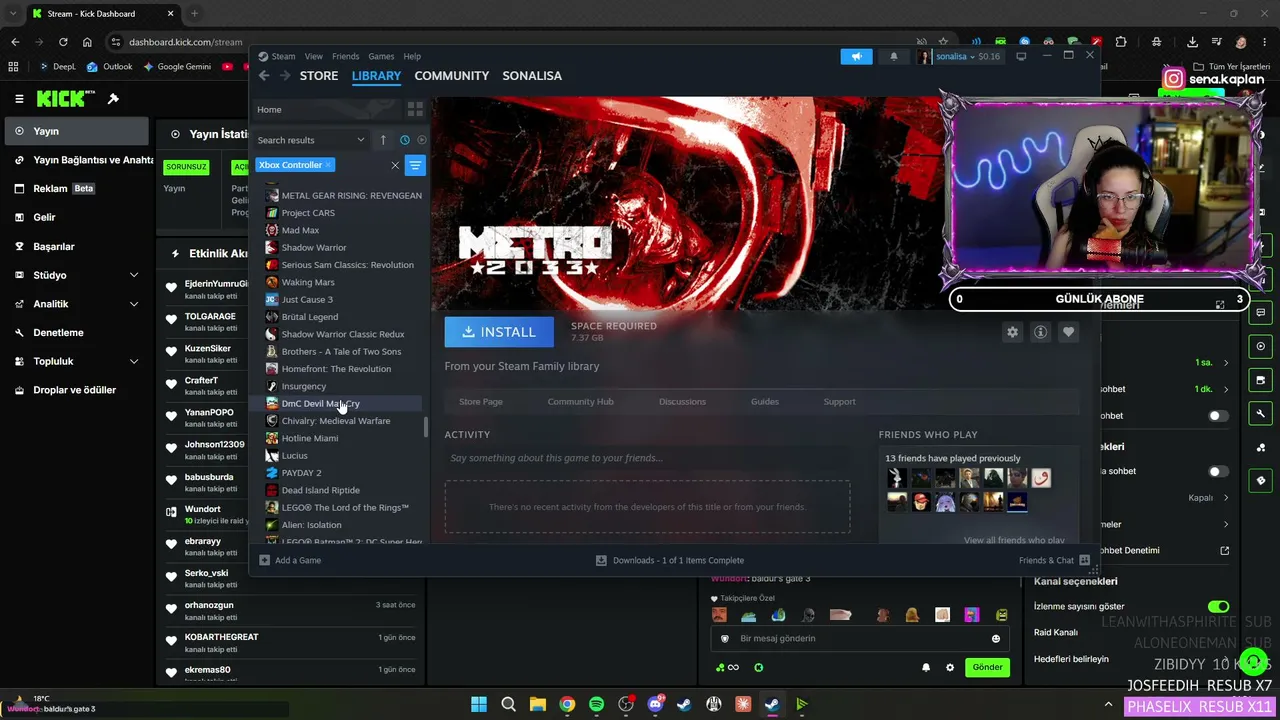
Task: Open Steam library advanced filter button
Action: [x=415, y=165]
